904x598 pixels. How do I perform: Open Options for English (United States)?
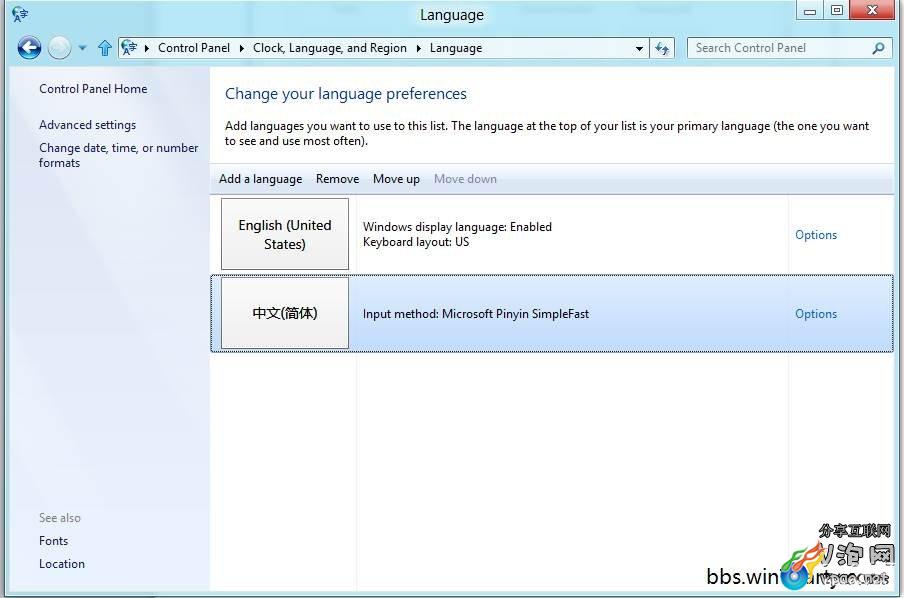point(816,235)
